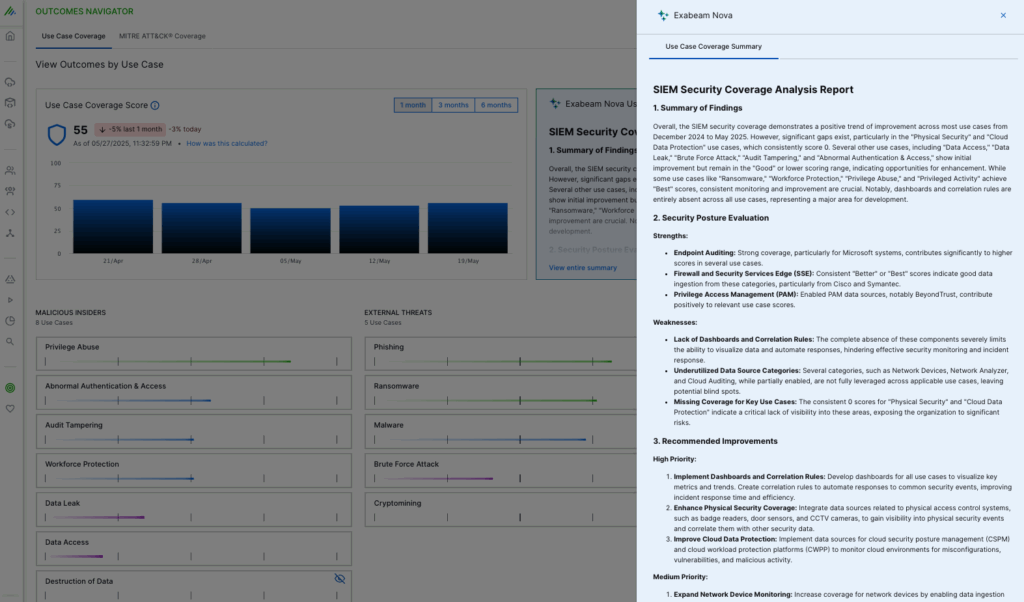Image resolution: width=1024 pixels, height=602 pixels.
Task: Open Home from the left sidebar
Action: (10, 35)
